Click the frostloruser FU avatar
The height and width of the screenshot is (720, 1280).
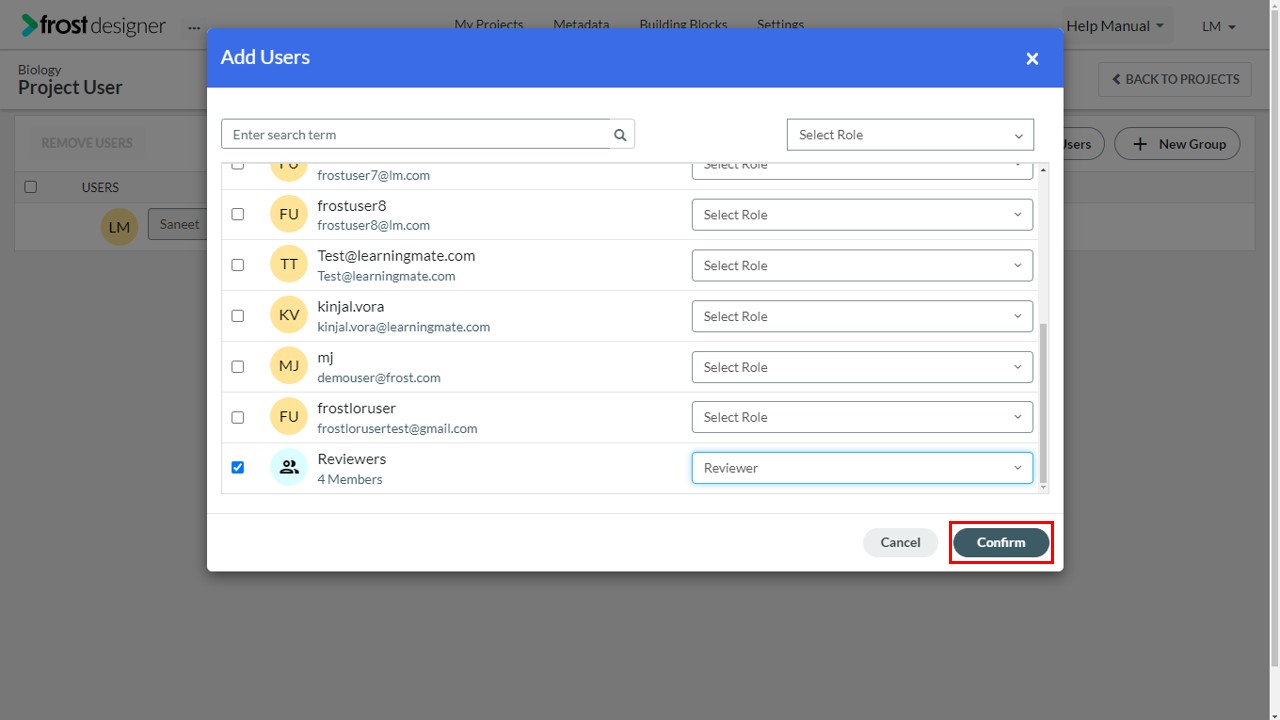pos(289,417)
